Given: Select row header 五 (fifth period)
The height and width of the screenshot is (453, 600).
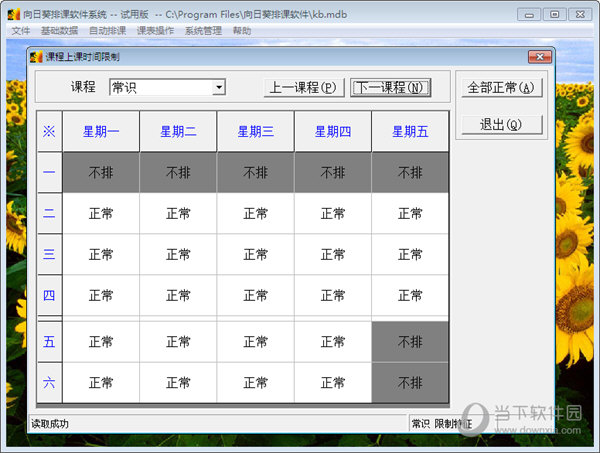Looking at the screenshot, I should click(x=49, y=341).
